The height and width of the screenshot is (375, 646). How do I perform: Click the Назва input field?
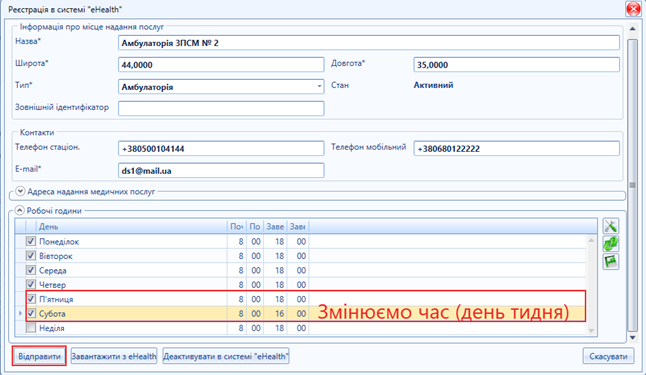tap(369, 43)
